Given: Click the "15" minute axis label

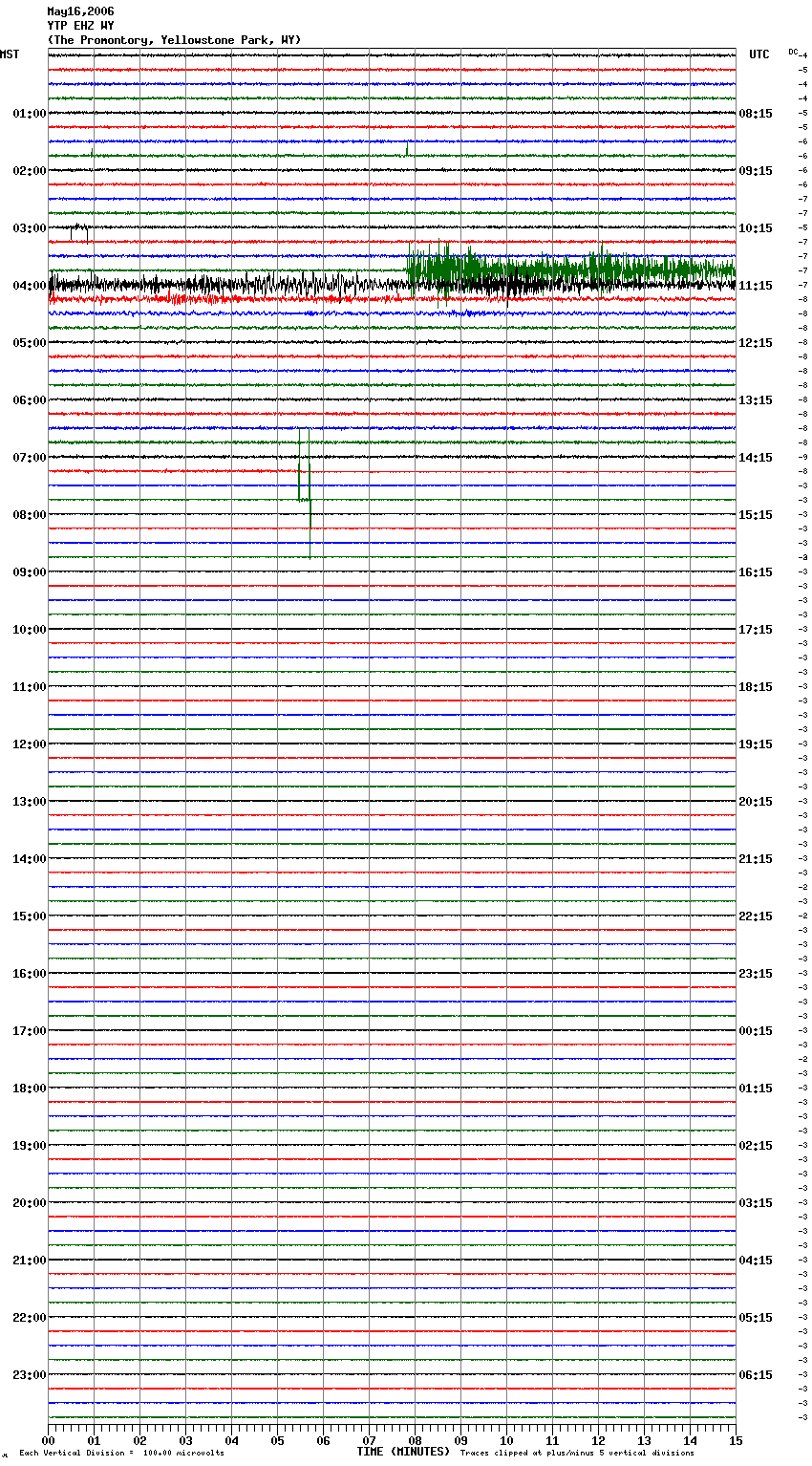Looking at the screenshot, I should (736, 1440).
